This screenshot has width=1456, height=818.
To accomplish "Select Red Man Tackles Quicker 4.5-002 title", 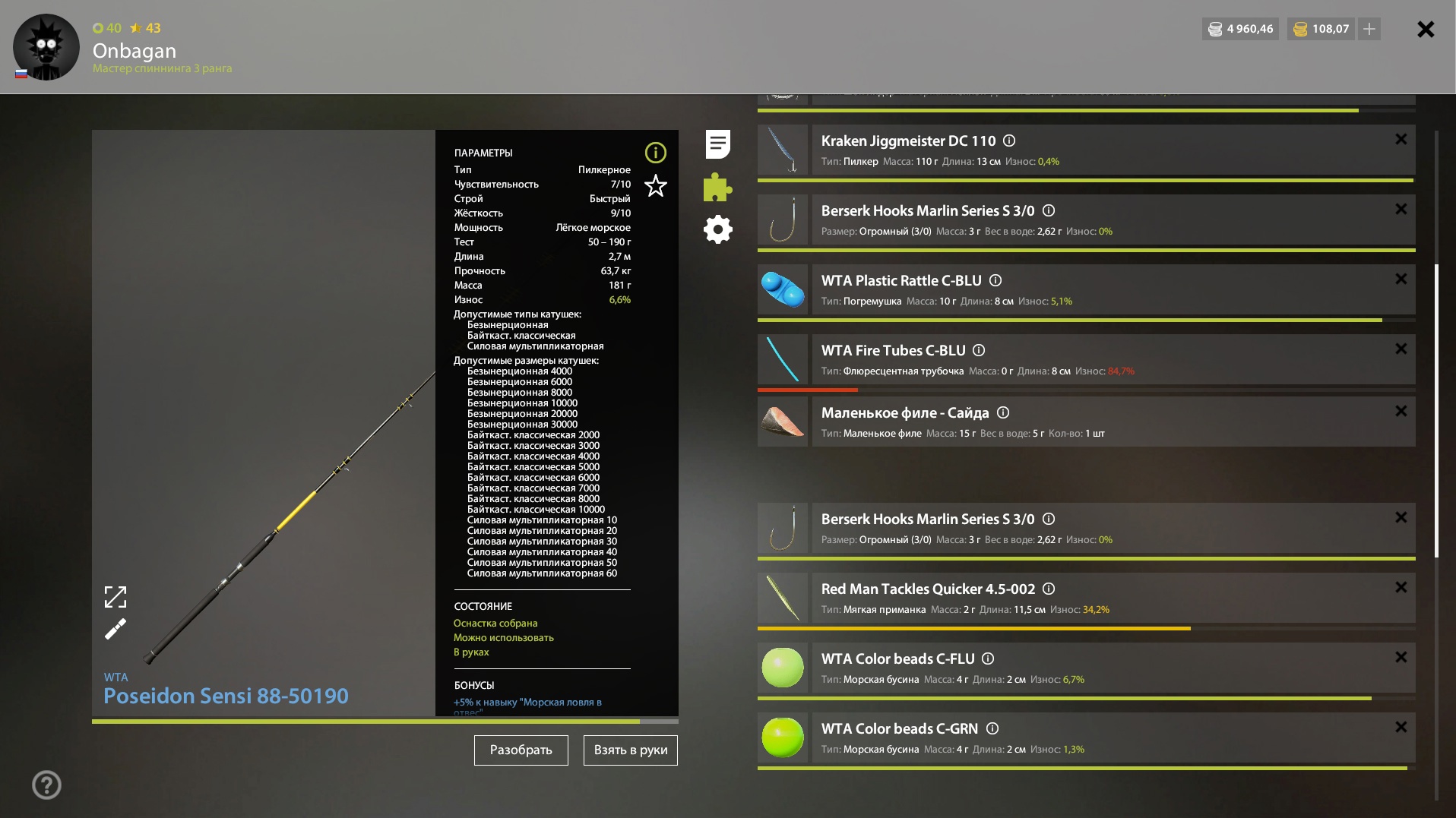I will click(x=928, y=589).
